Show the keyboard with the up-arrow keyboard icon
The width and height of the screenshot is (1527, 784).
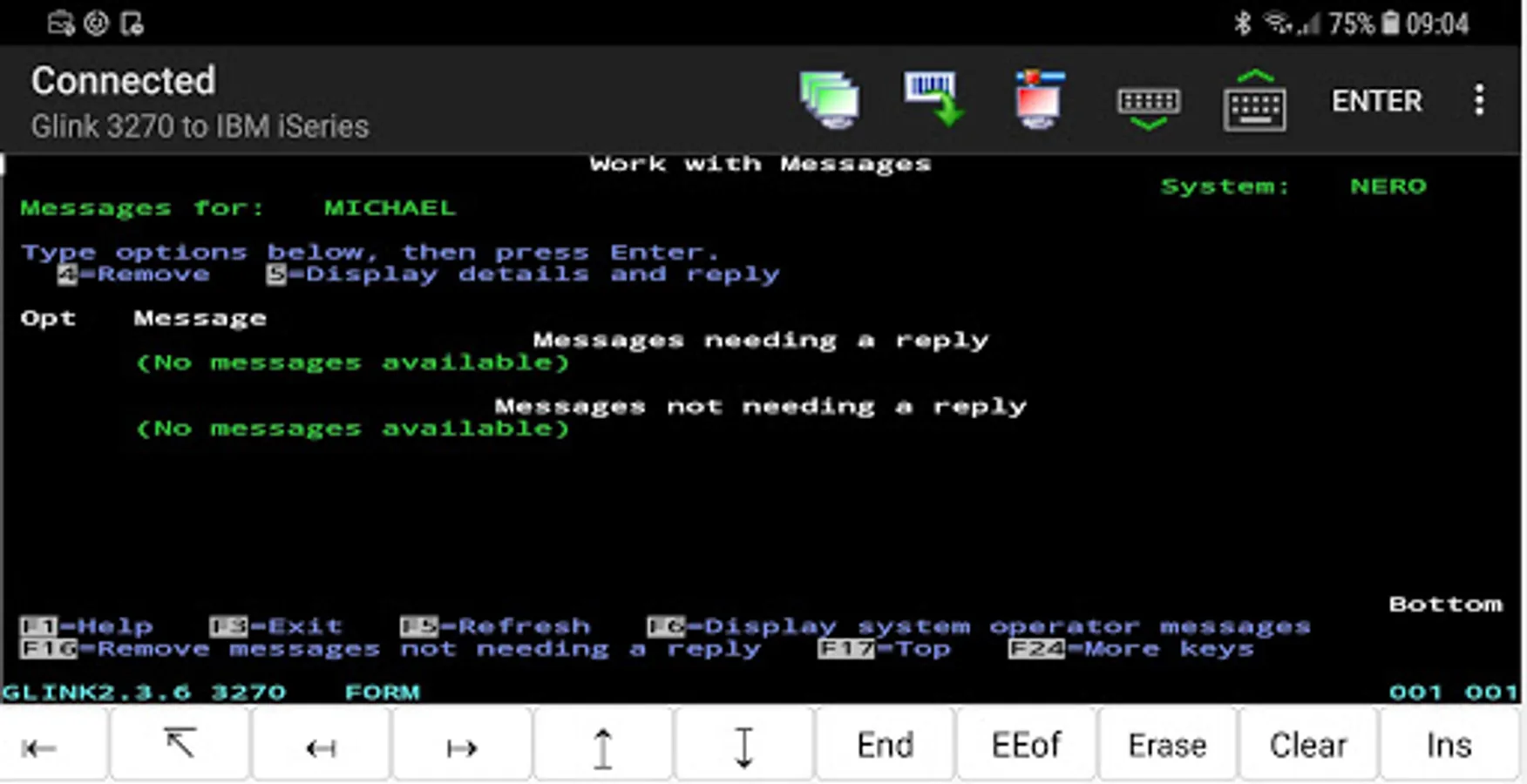[1254, 100]
